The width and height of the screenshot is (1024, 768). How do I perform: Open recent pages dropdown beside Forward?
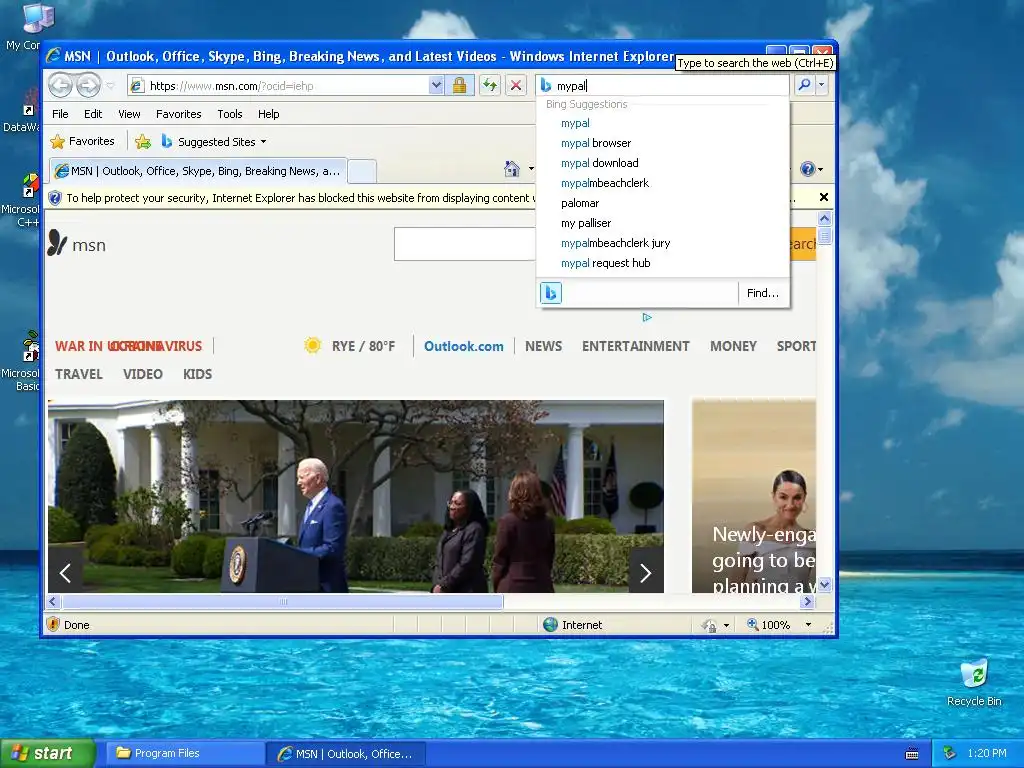coord(110,86)
